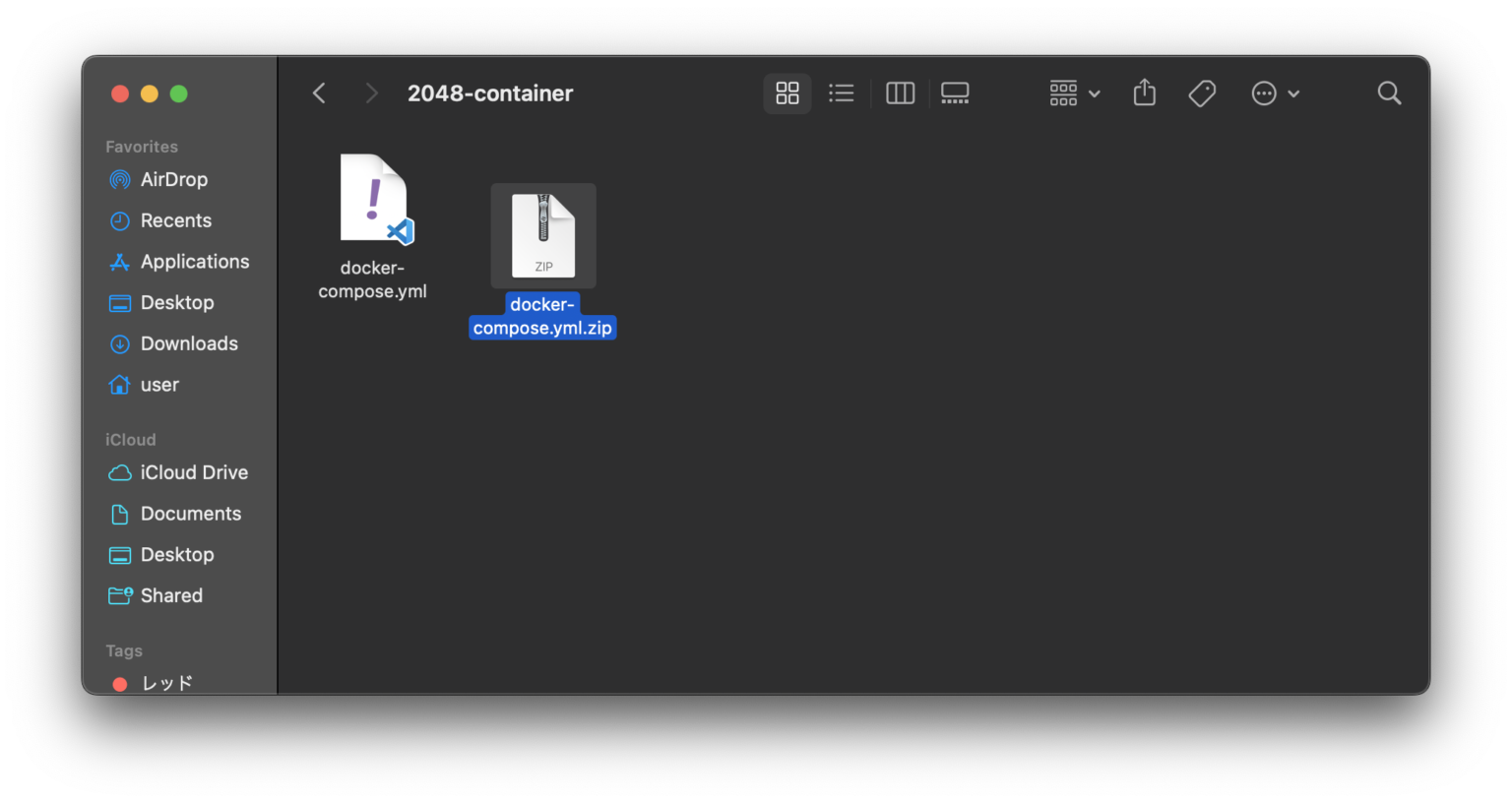Viewport: 1512px width, 803px height.
Task: Go forward with the right chevron
Action: 371,93
